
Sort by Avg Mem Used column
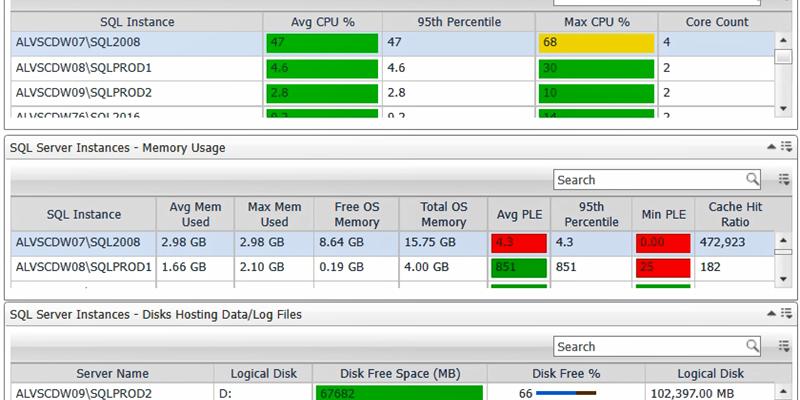pyautogui.click(x=195, y=214)
